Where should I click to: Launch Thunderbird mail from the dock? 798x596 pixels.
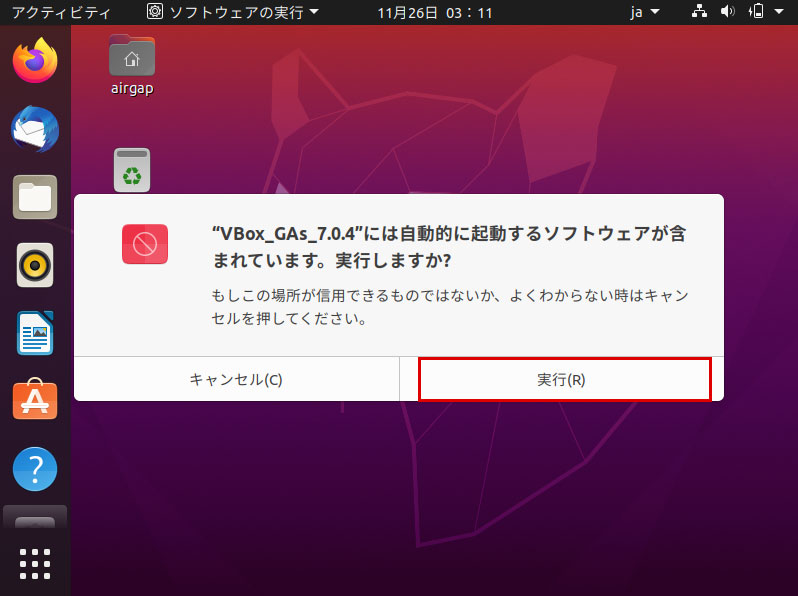(35, 129)
